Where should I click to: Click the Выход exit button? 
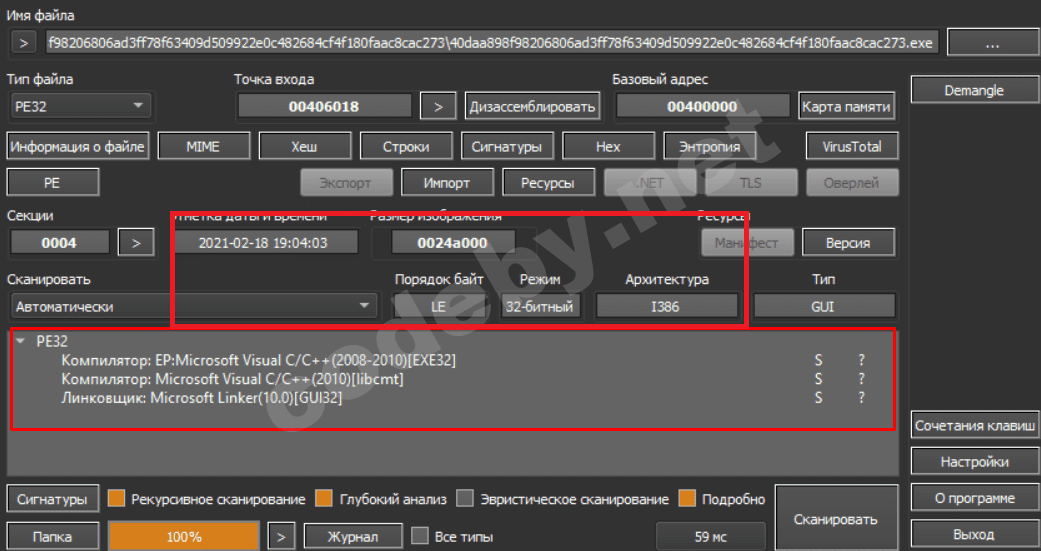(x=974, y=534)
